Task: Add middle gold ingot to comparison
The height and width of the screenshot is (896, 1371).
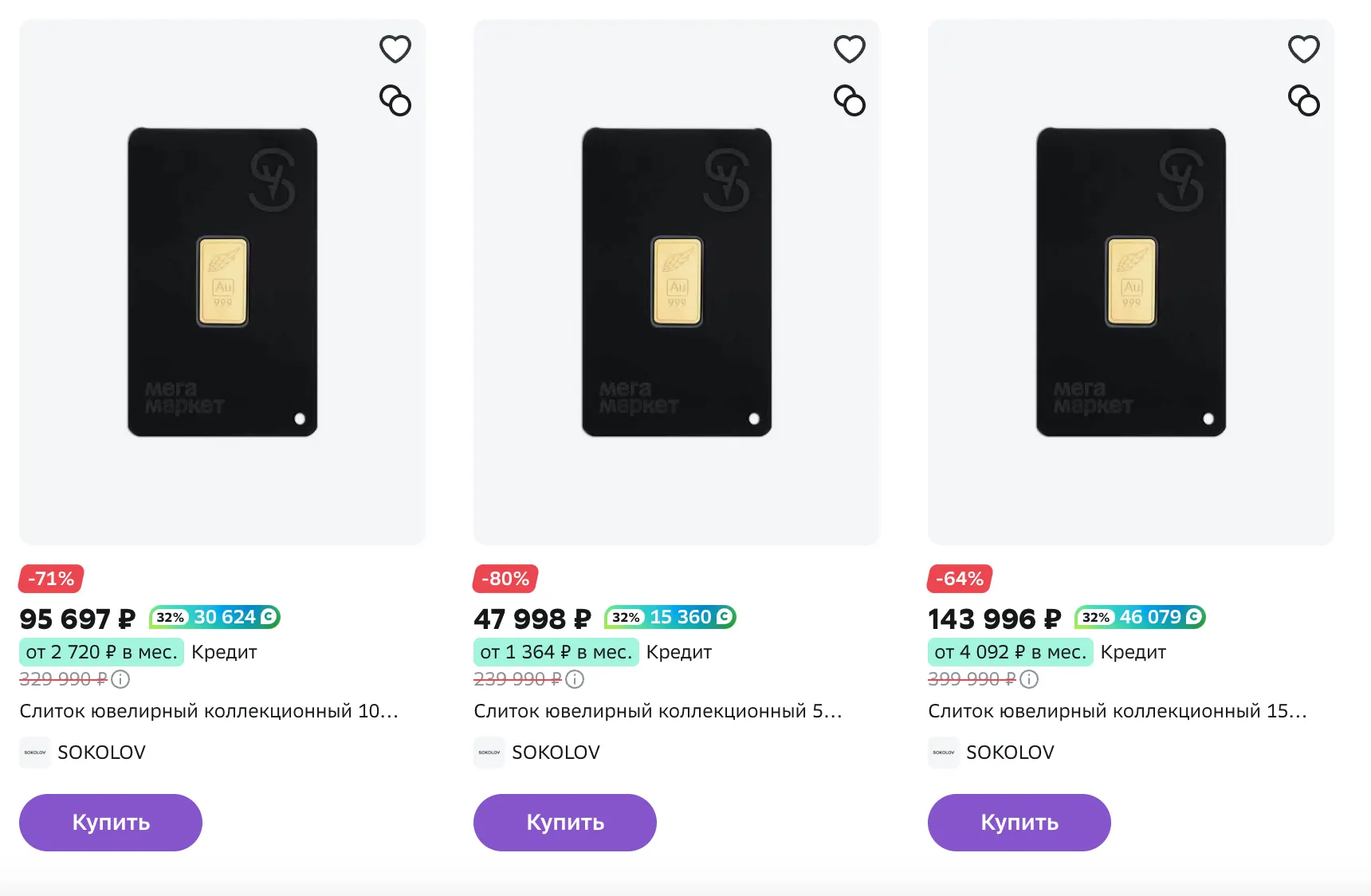Action: [x=850, y=101]
